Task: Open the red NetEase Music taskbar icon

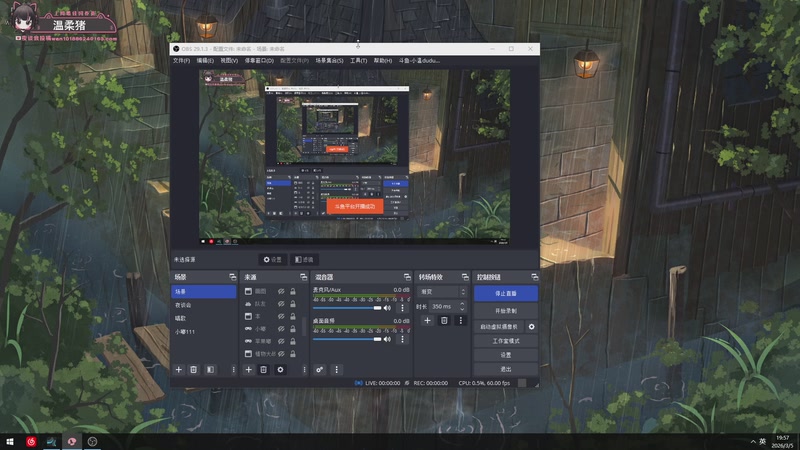Action: 31,442
